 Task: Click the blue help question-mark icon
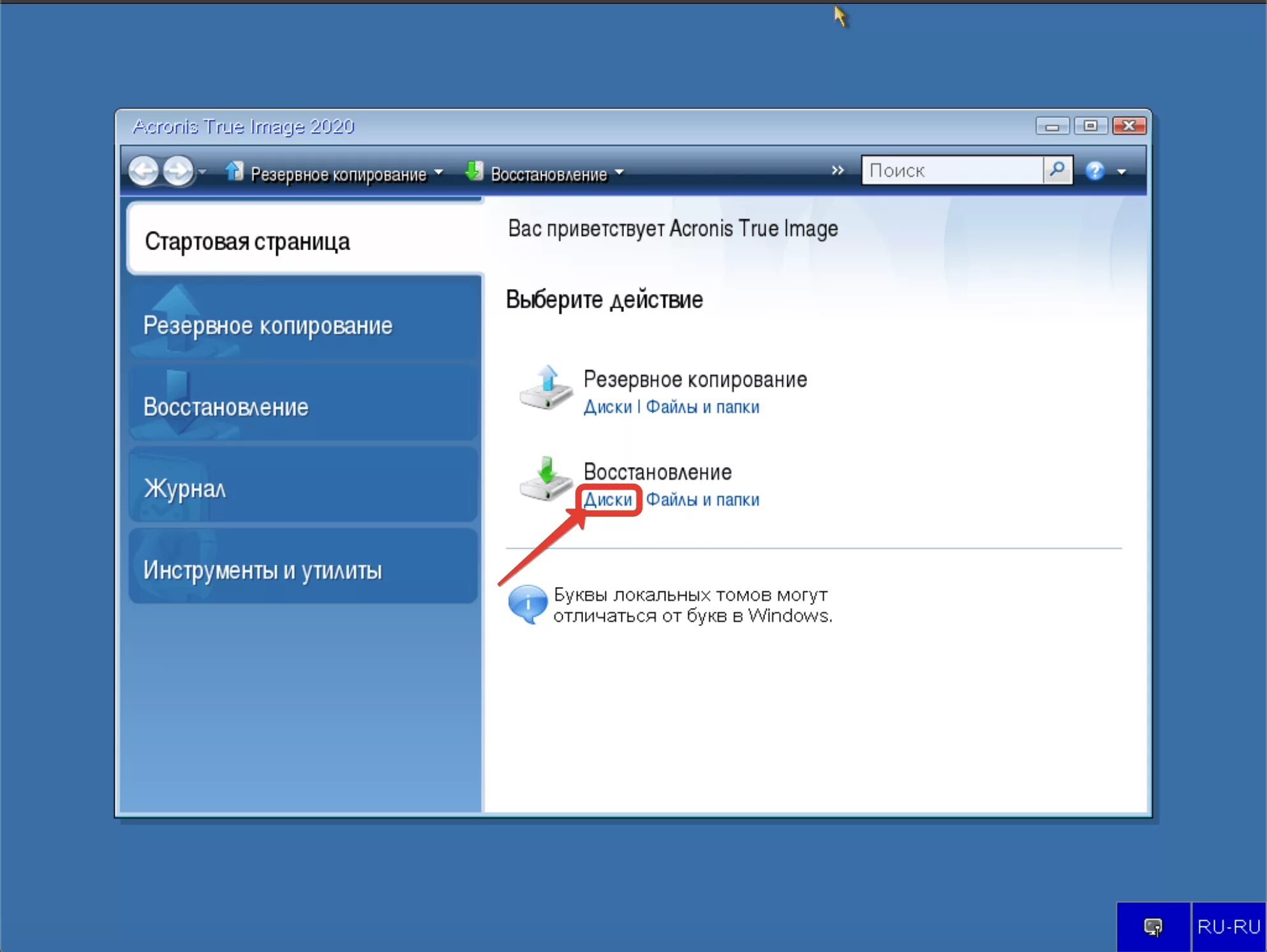coord(1095,171)
